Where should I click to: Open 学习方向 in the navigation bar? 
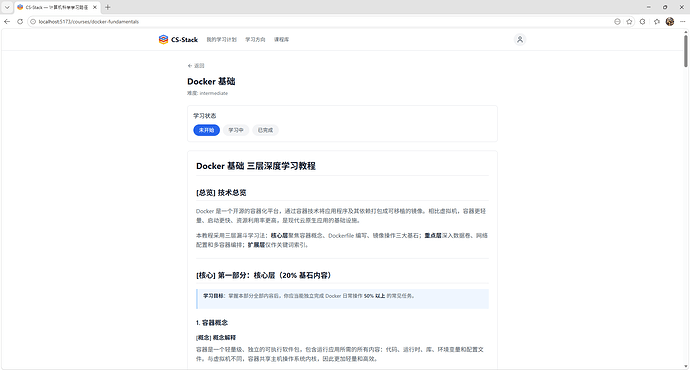255,40
